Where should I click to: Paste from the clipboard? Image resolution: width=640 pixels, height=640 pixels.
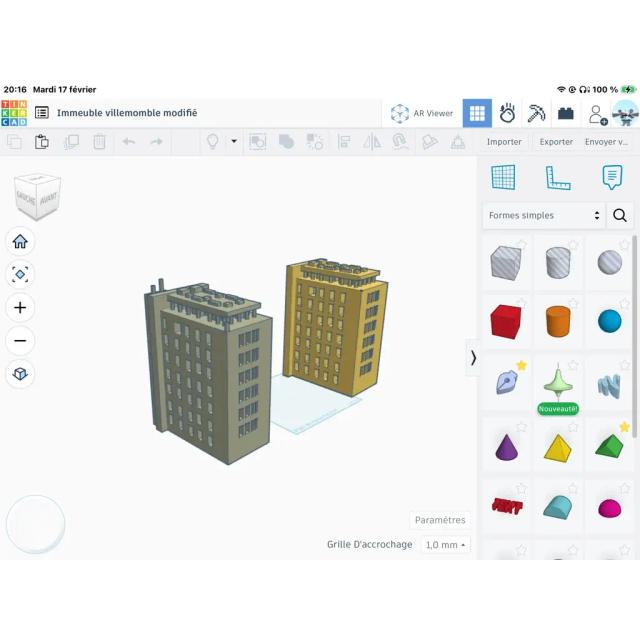pyautogui.click(x=42, y=142)
